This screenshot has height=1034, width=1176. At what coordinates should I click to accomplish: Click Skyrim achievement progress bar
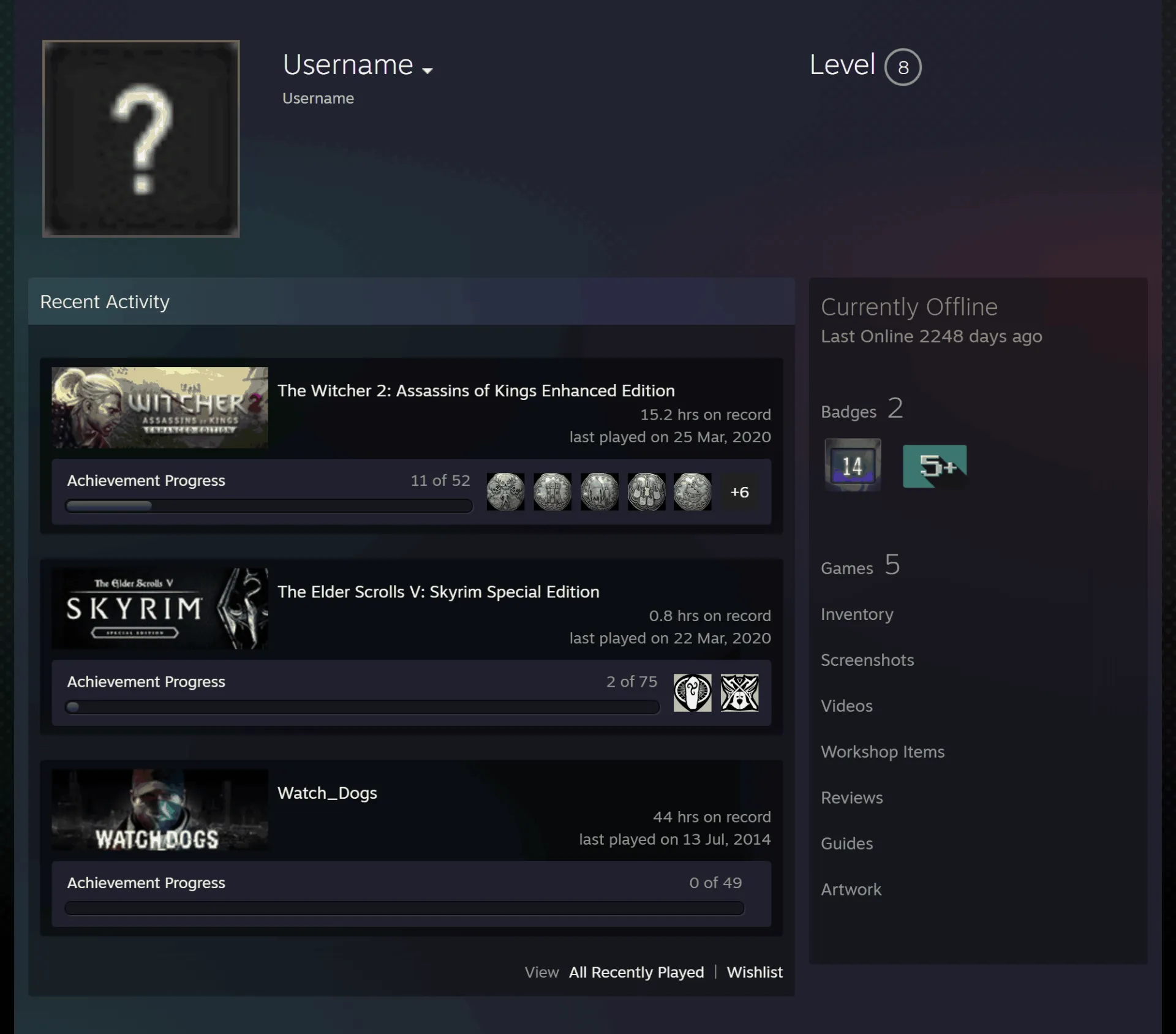362,707
